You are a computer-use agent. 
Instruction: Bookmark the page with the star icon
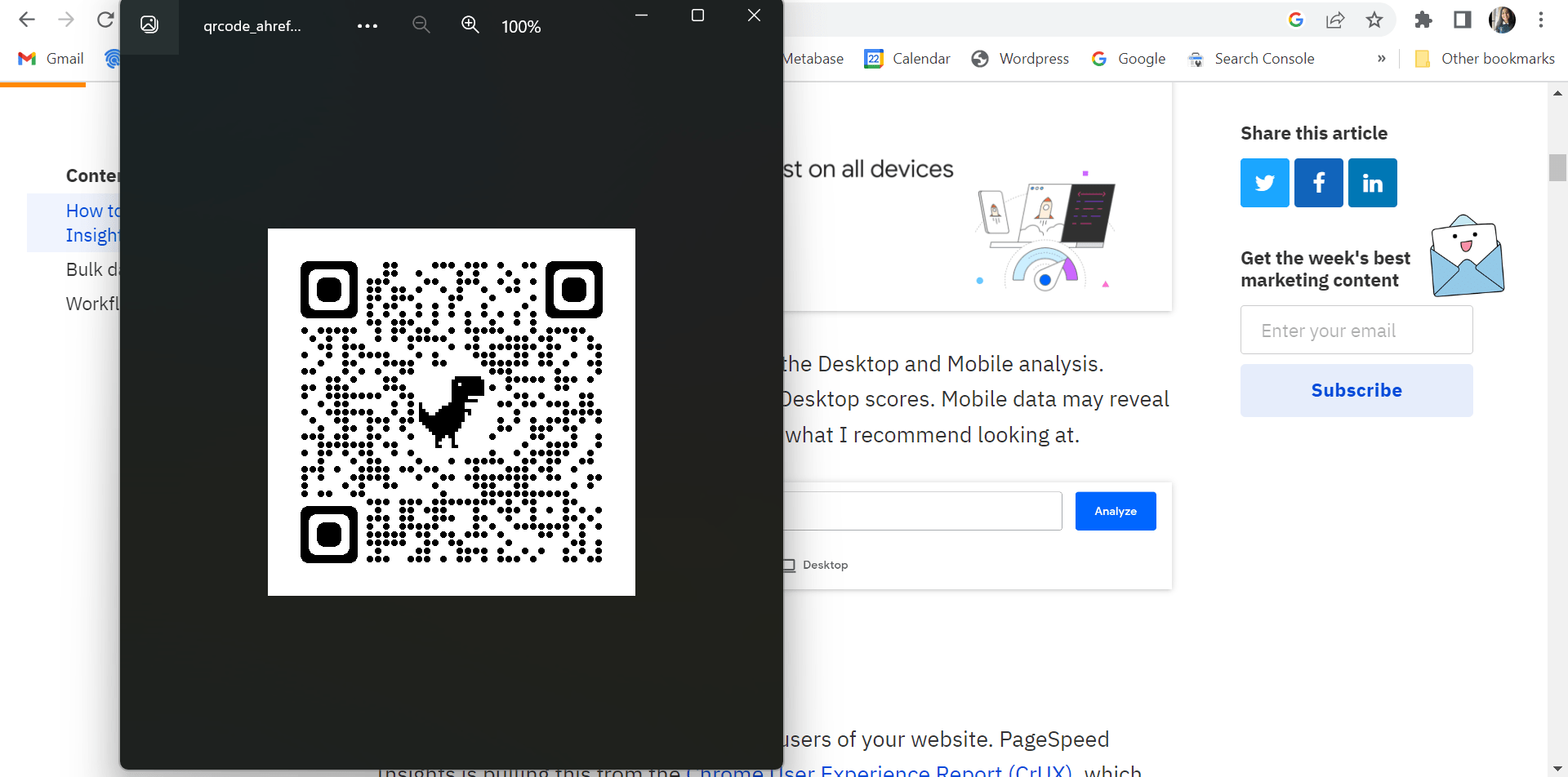tap(1374, 19)
